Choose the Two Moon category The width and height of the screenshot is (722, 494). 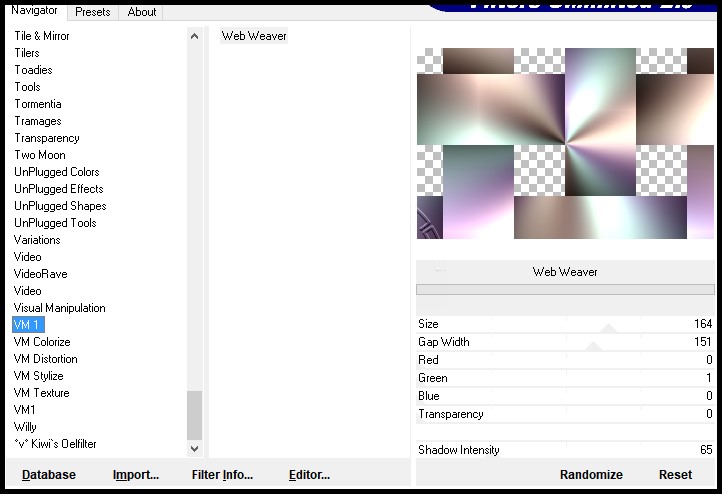coord(39,155)
